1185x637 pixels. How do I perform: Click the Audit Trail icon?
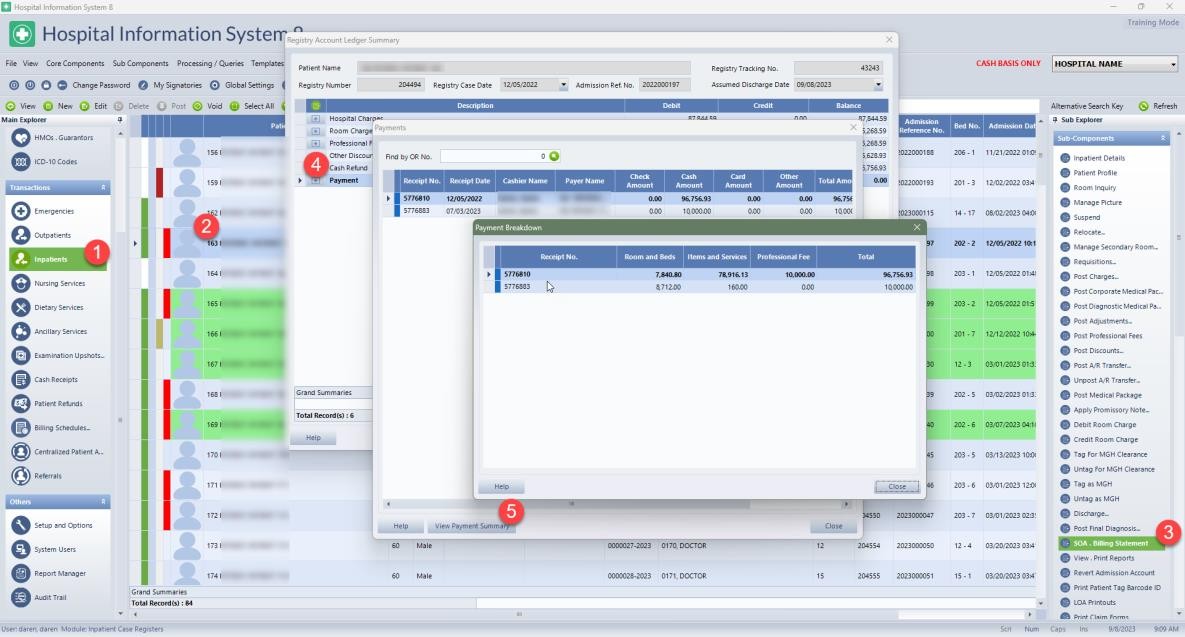pos(21,597)
